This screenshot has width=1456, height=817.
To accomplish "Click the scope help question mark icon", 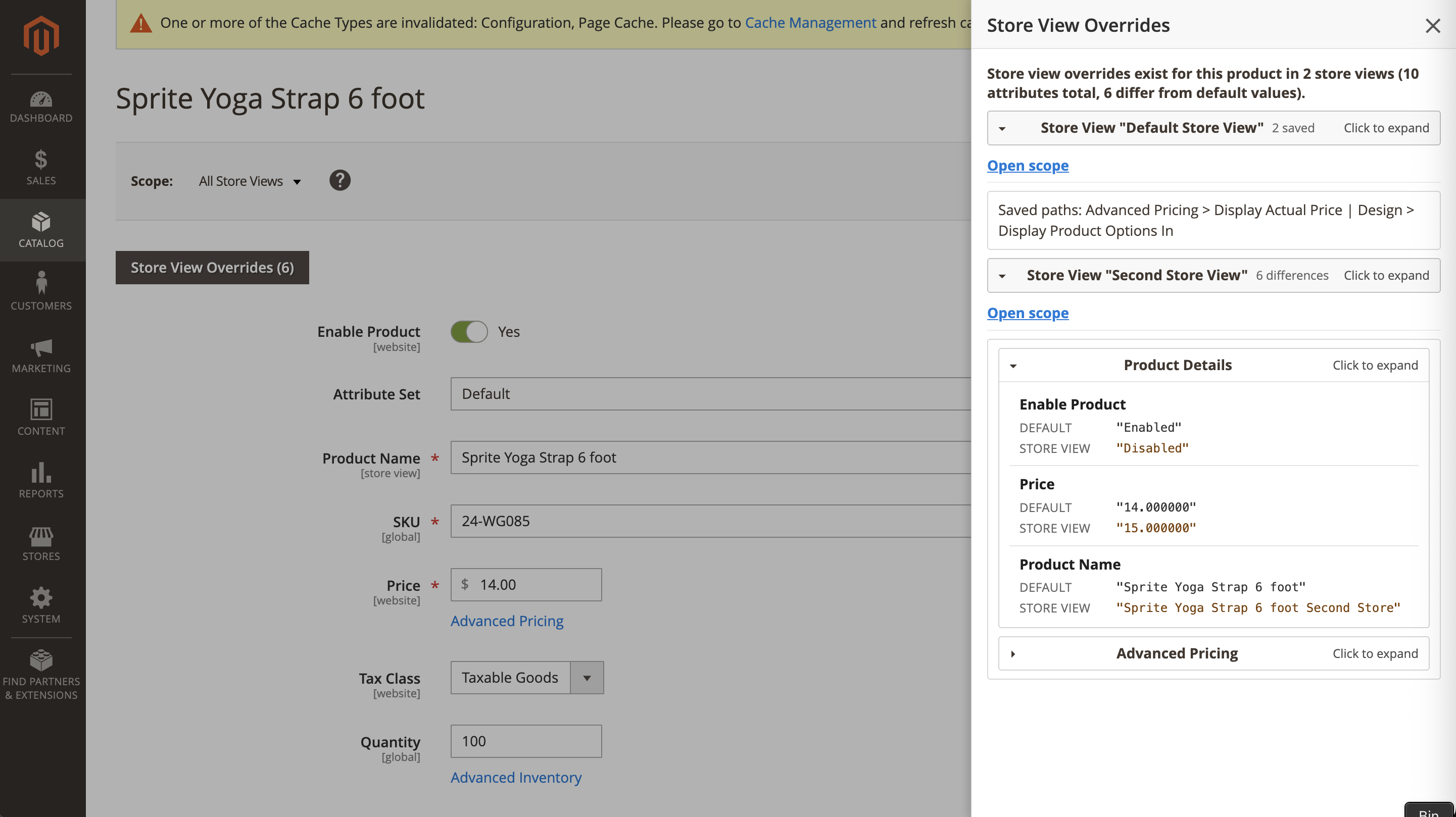I will (x=339, y=180).
